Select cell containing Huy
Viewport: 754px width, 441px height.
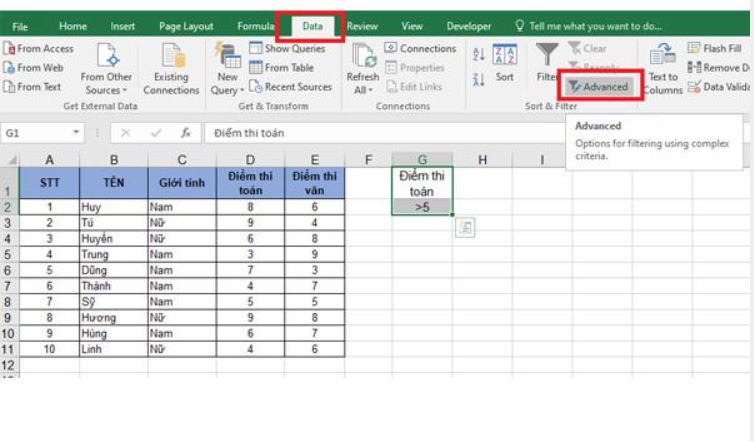coord(113,207)
